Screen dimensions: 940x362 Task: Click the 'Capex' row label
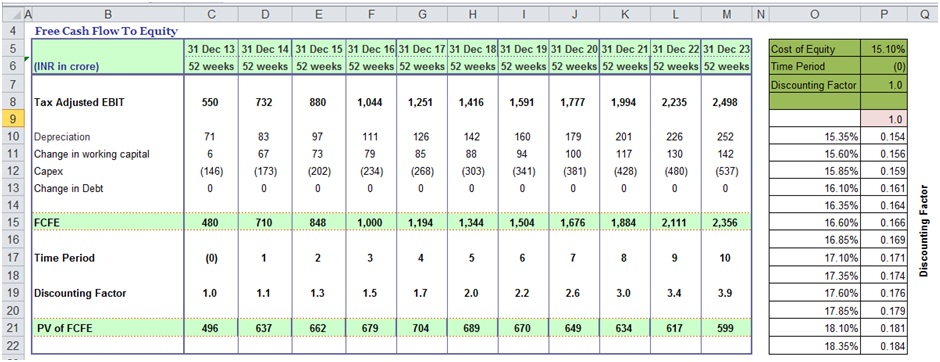point(108,171)
